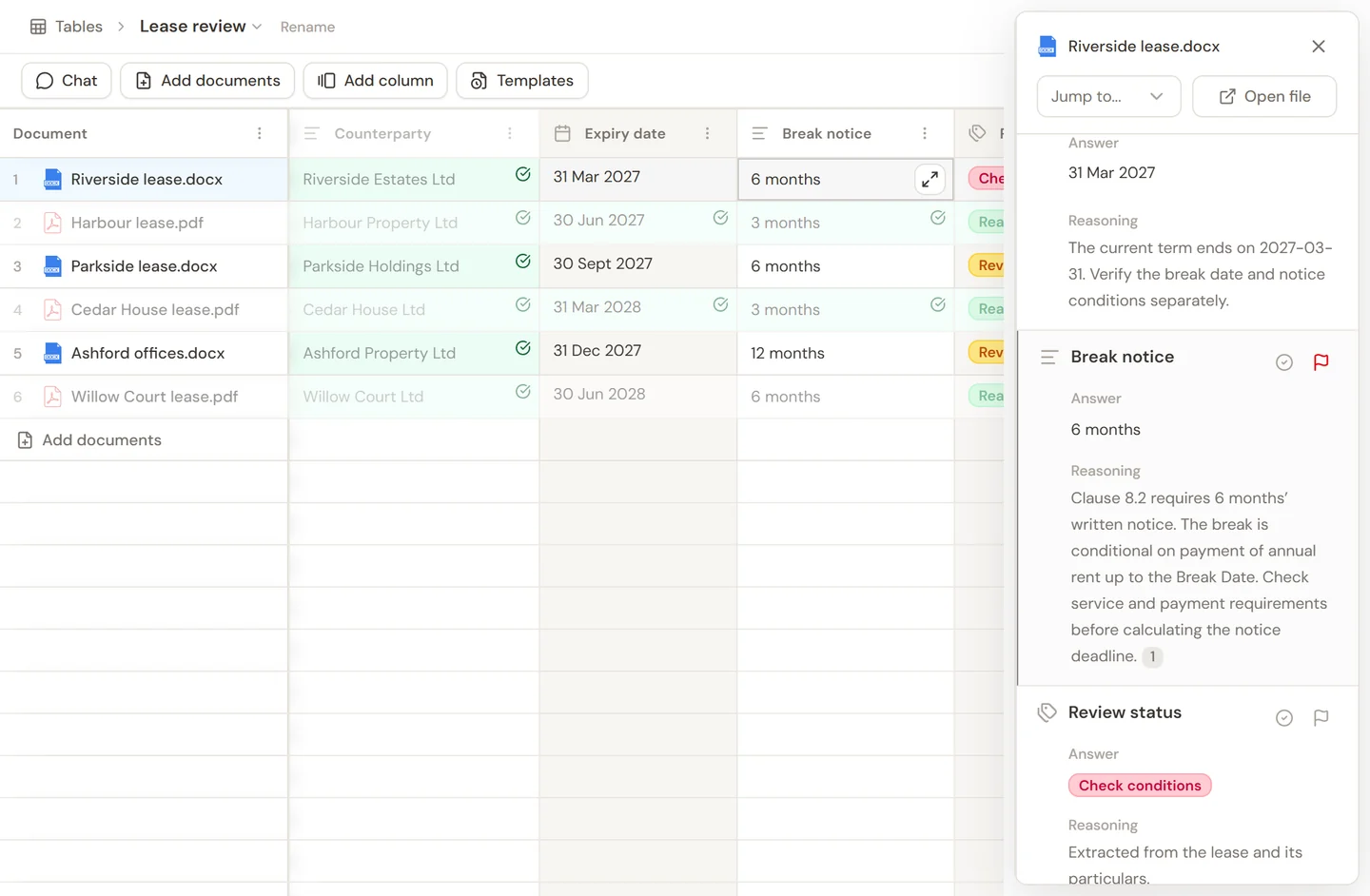Click the Rename link

307,28
